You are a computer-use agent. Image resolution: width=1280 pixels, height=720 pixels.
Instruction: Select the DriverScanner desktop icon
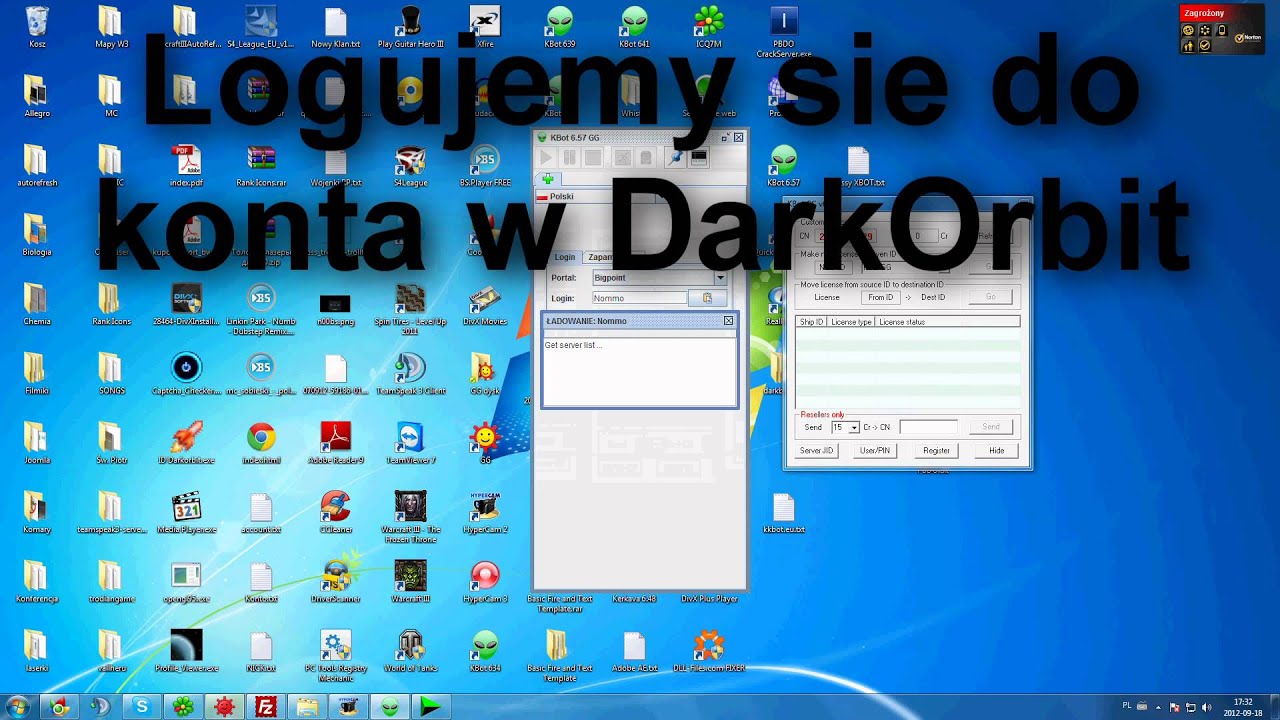[335, 581]
